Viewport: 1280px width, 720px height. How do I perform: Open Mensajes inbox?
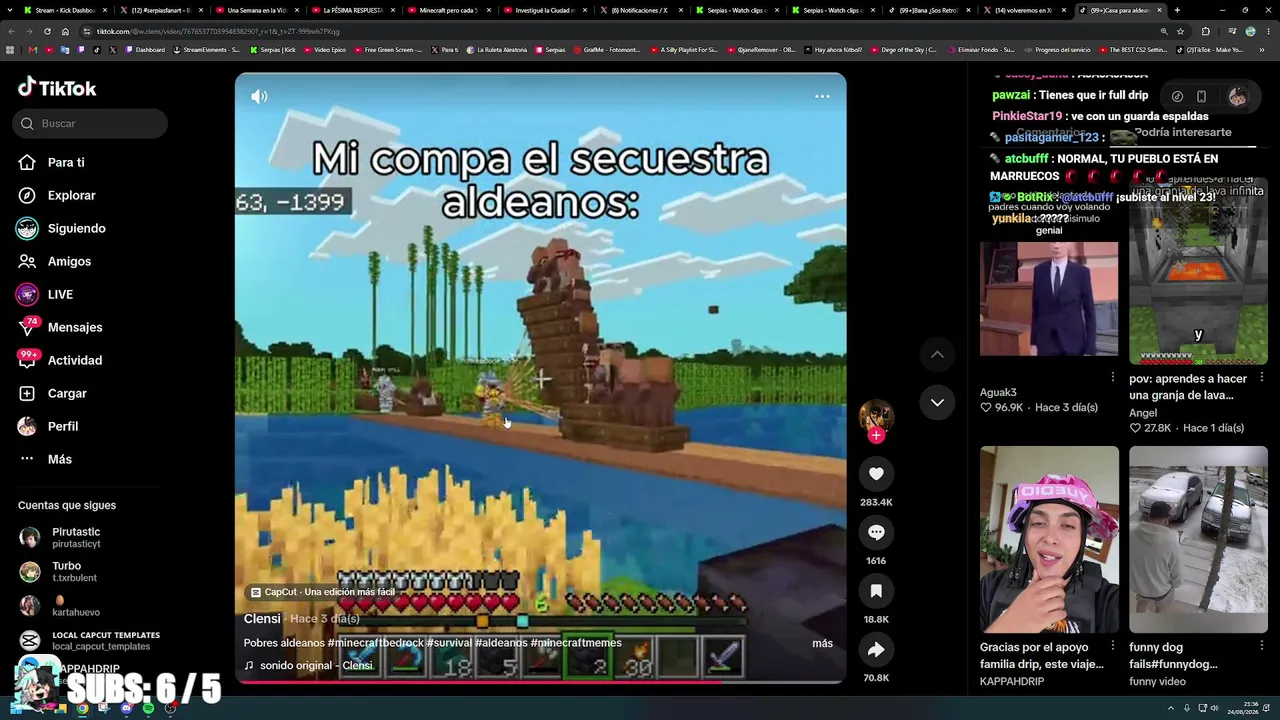click(x=75, y=327)
